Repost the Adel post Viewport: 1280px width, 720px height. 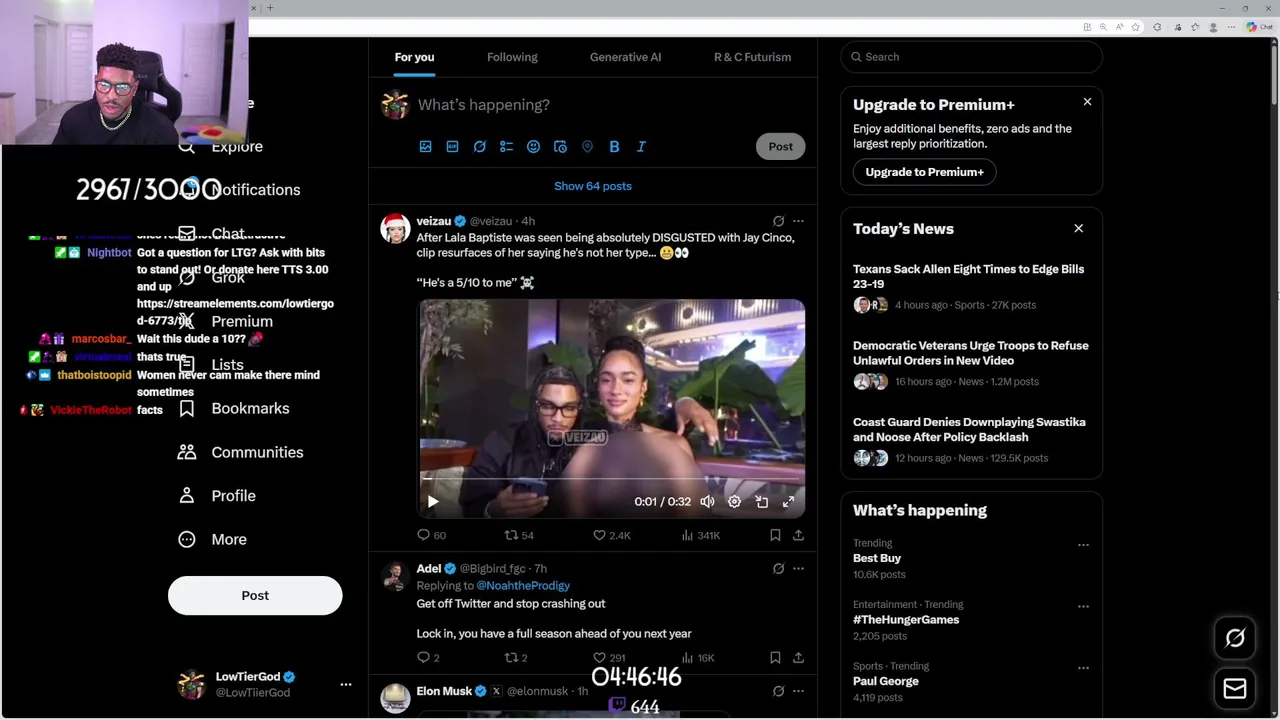click(x=516, y=657)
